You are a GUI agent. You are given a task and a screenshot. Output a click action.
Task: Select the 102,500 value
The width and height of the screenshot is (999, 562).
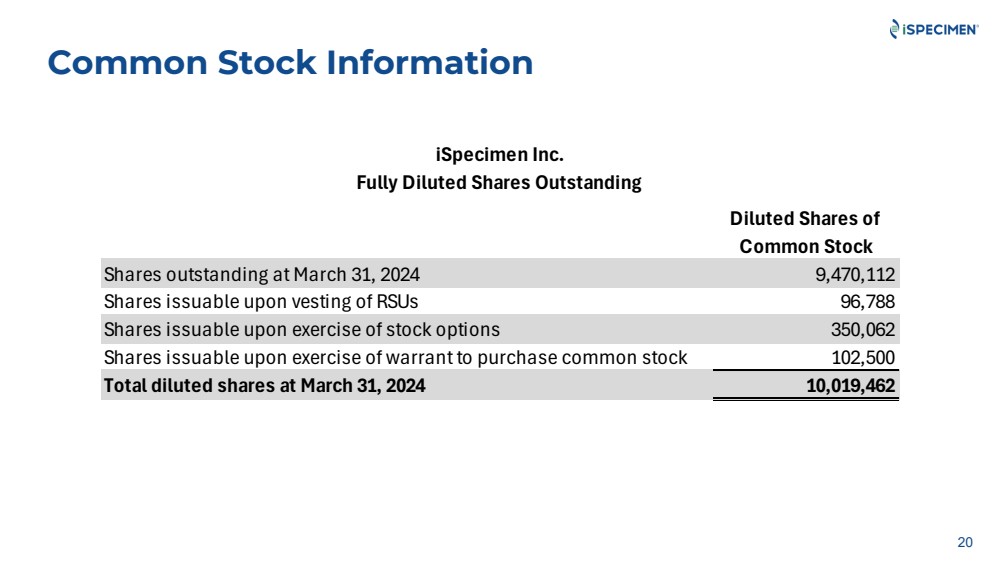click(x=863, y=357)
